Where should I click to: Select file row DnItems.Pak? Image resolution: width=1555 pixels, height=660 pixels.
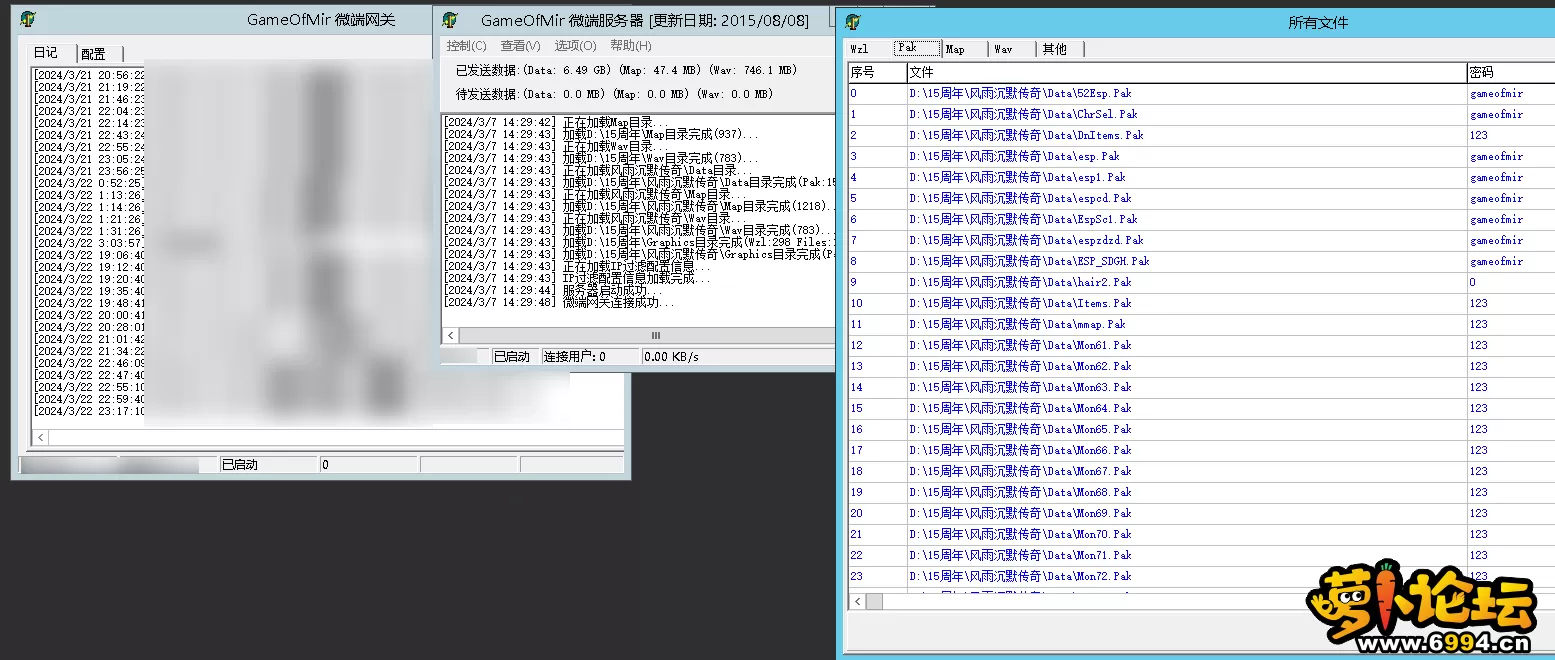1200,135
